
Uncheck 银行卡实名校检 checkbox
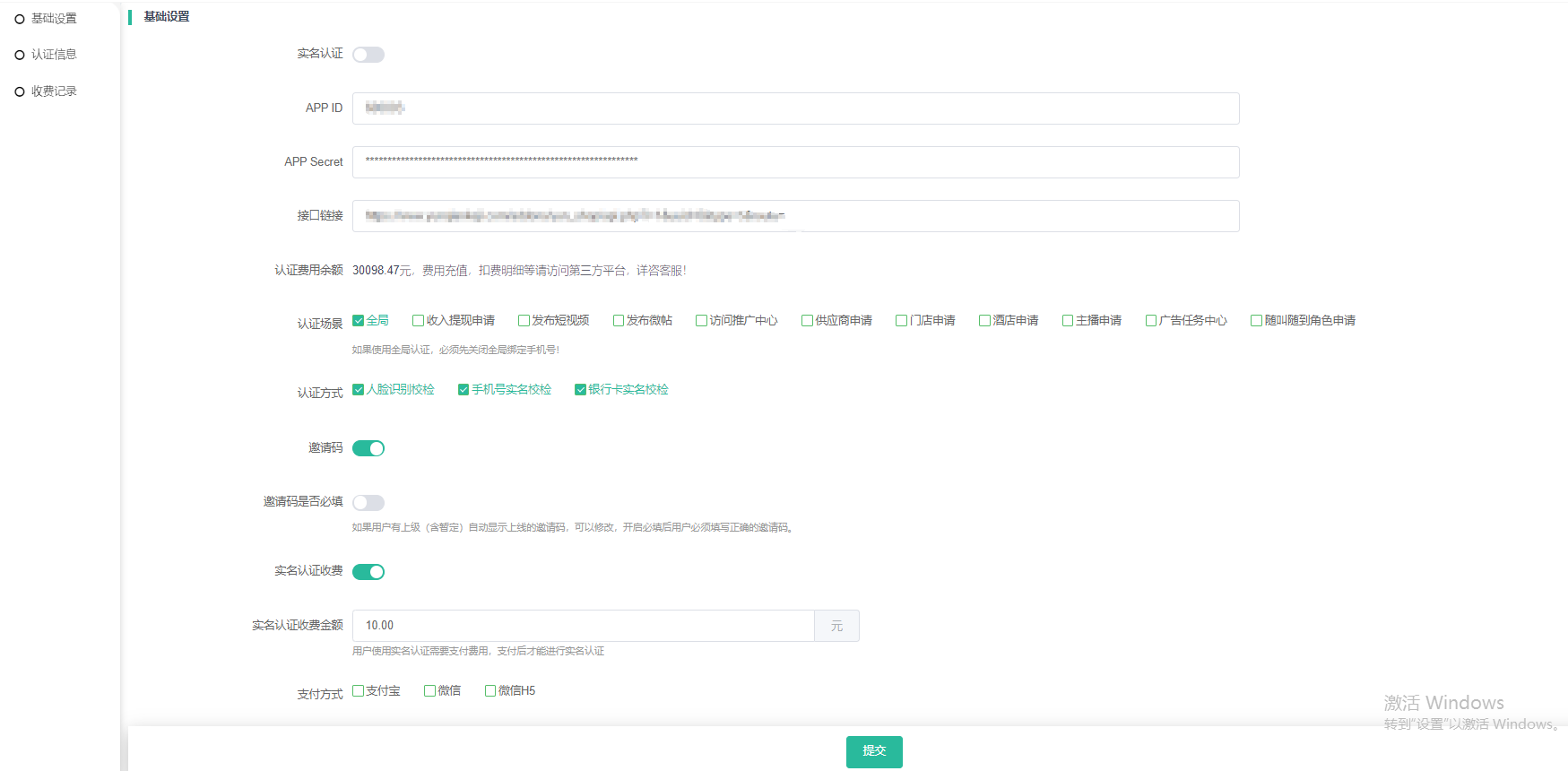pos(580,390)
